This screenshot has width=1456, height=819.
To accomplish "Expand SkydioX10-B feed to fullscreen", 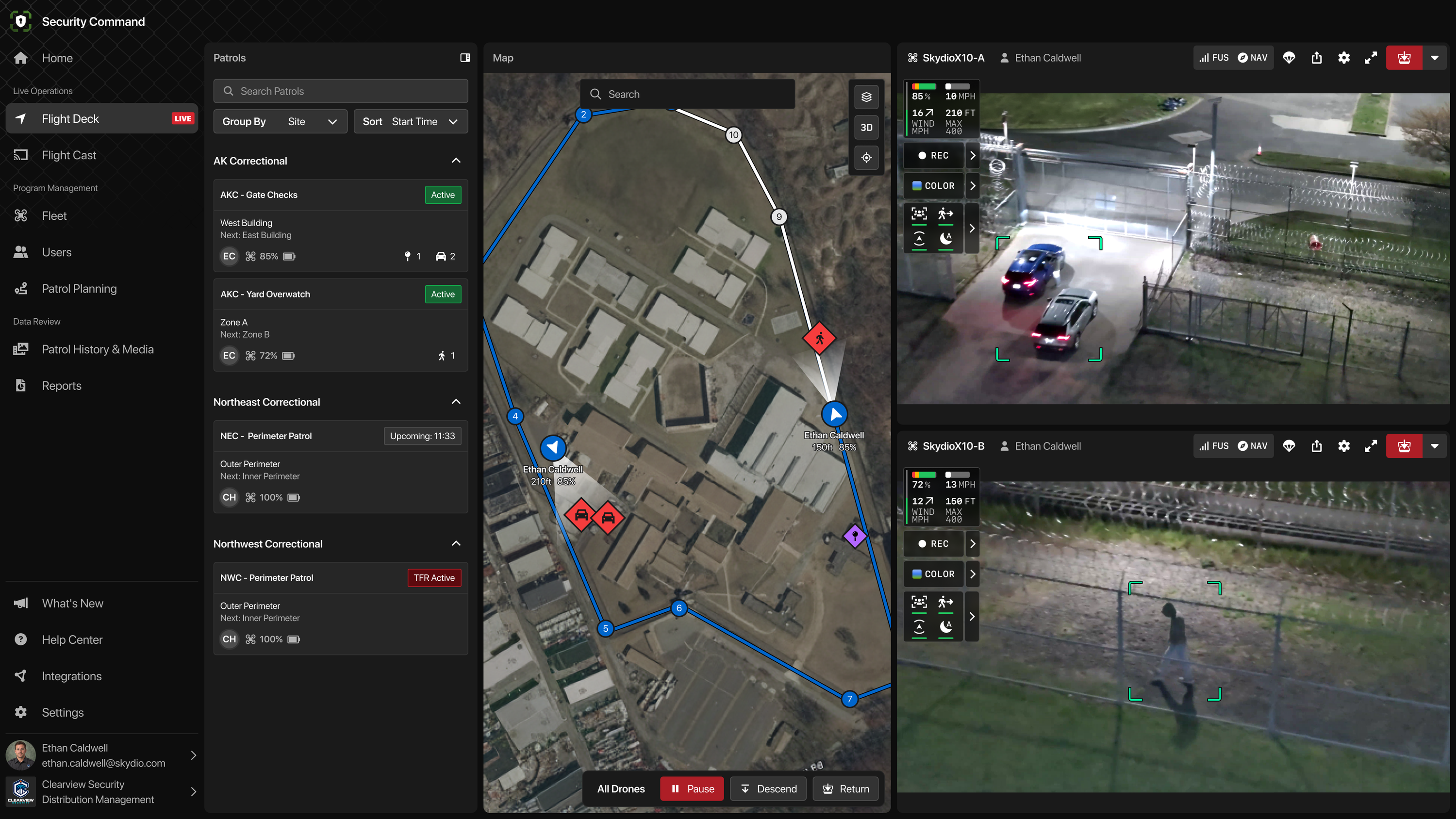I will tap(1371, 446).
